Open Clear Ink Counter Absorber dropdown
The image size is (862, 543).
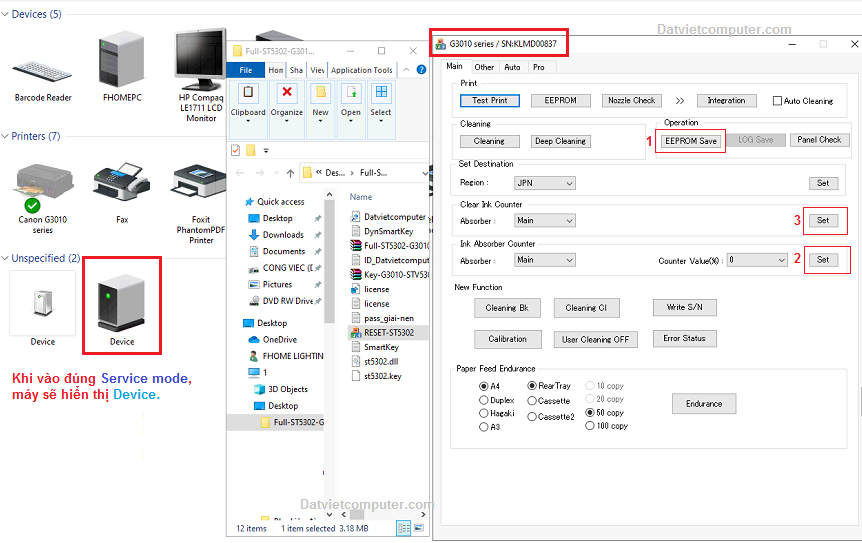545,220
